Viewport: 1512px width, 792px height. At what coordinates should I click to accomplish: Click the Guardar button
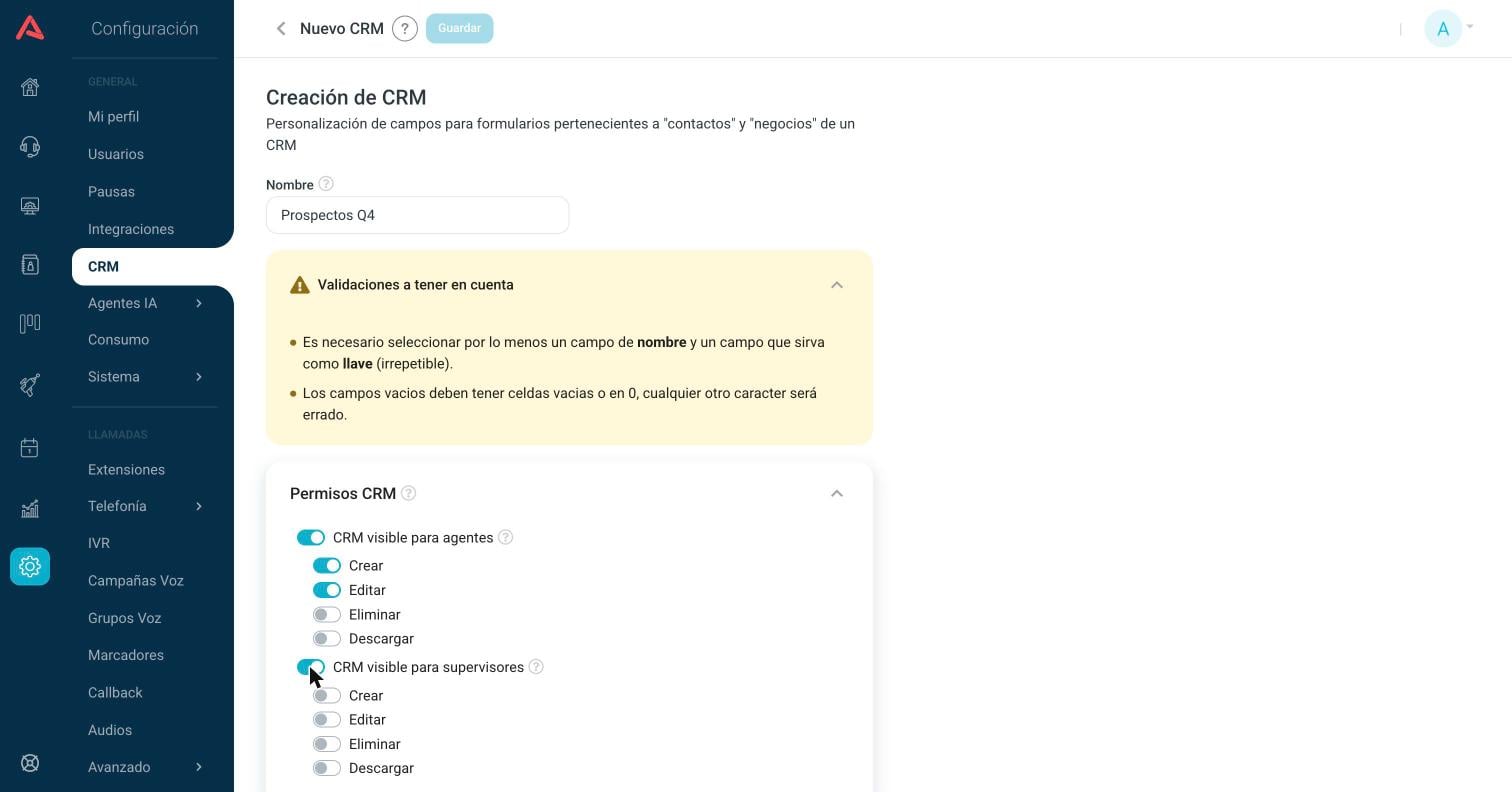coord(460,28)
